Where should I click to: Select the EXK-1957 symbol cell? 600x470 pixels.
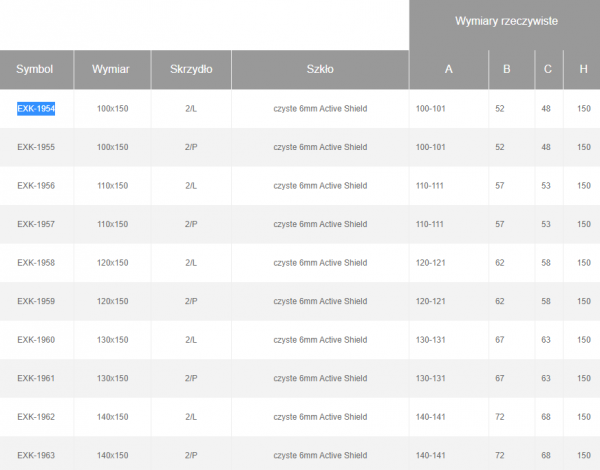pos(36,224)
